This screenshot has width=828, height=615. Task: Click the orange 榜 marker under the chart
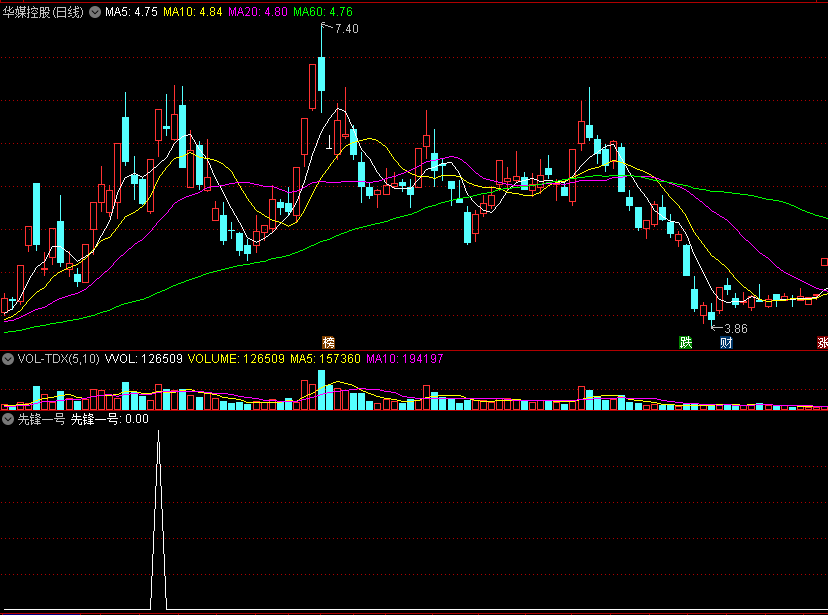[x=328, y=343]
